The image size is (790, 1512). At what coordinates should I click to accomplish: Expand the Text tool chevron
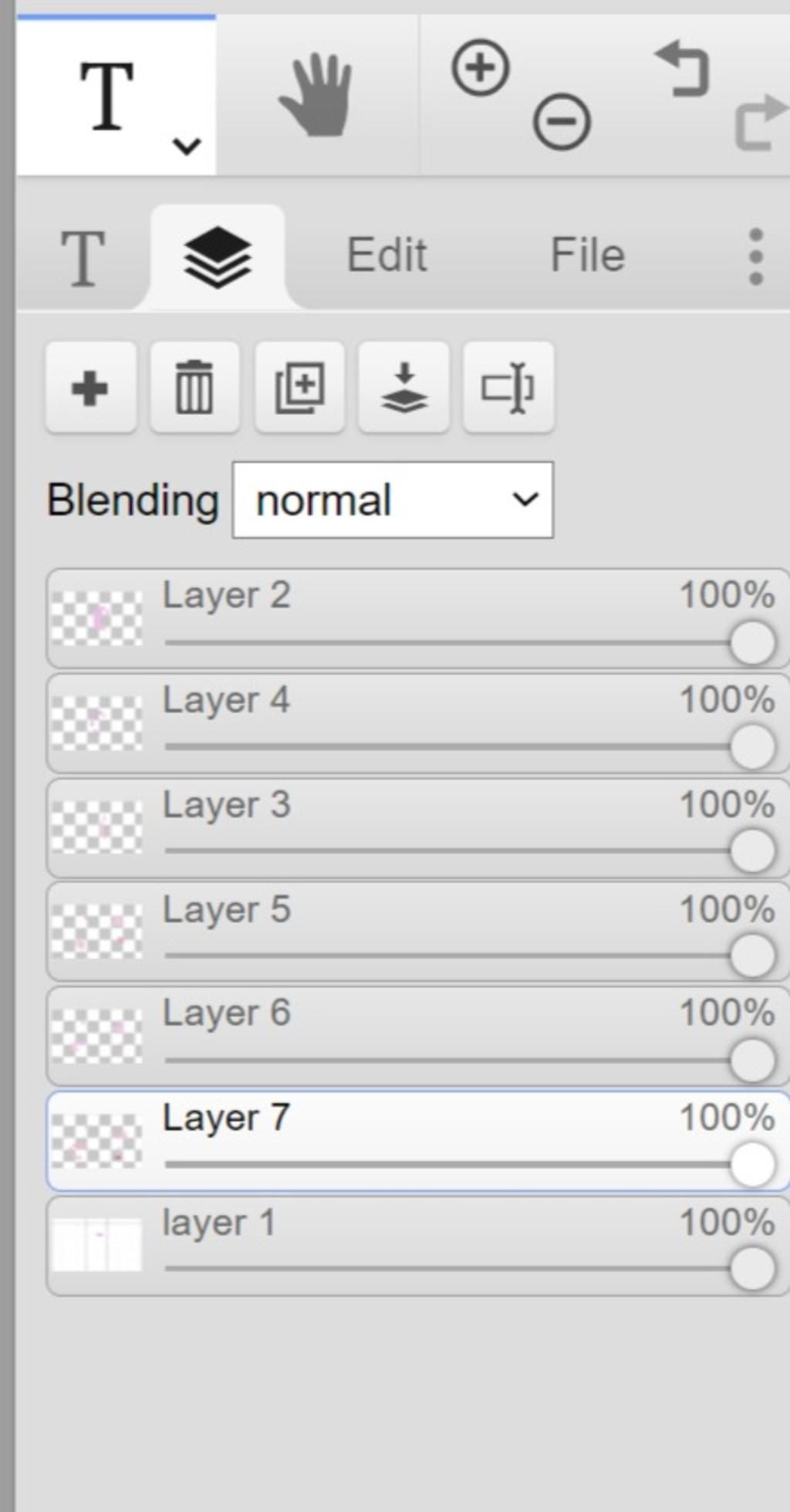[187, 146]
